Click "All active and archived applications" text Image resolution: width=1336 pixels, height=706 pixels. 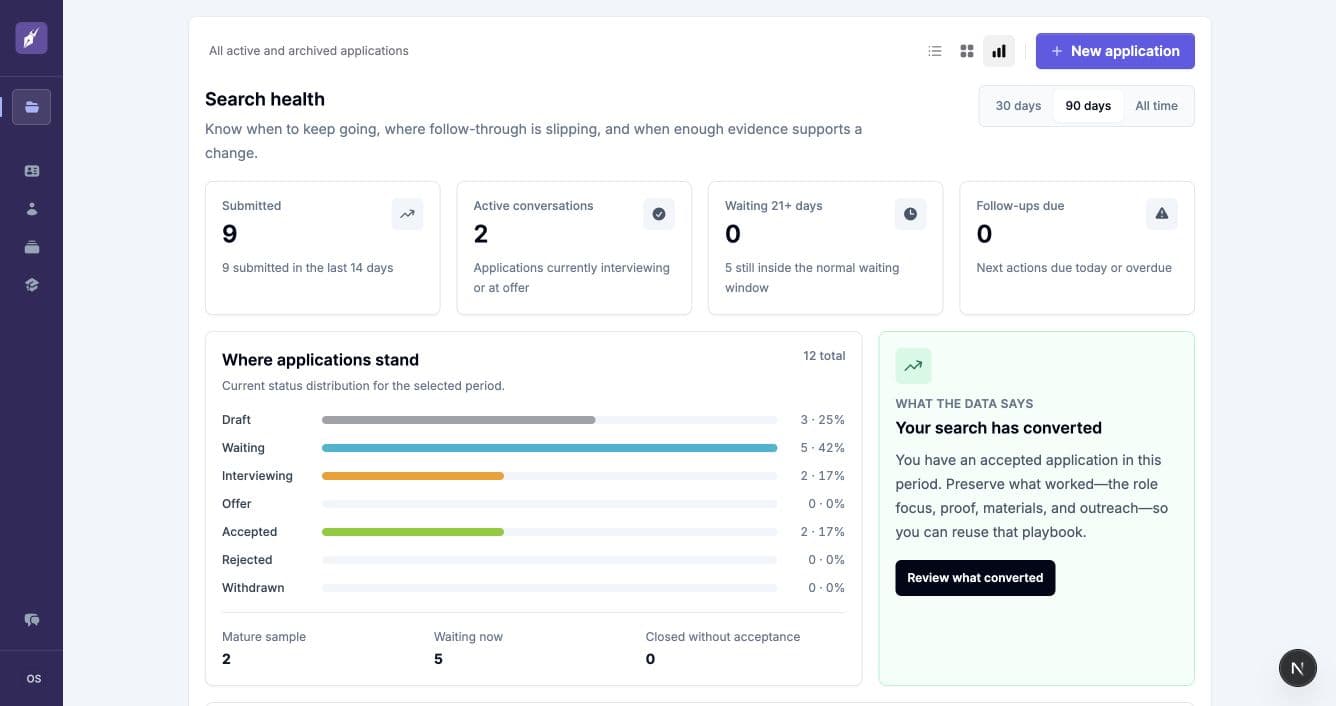pos(309,51)
